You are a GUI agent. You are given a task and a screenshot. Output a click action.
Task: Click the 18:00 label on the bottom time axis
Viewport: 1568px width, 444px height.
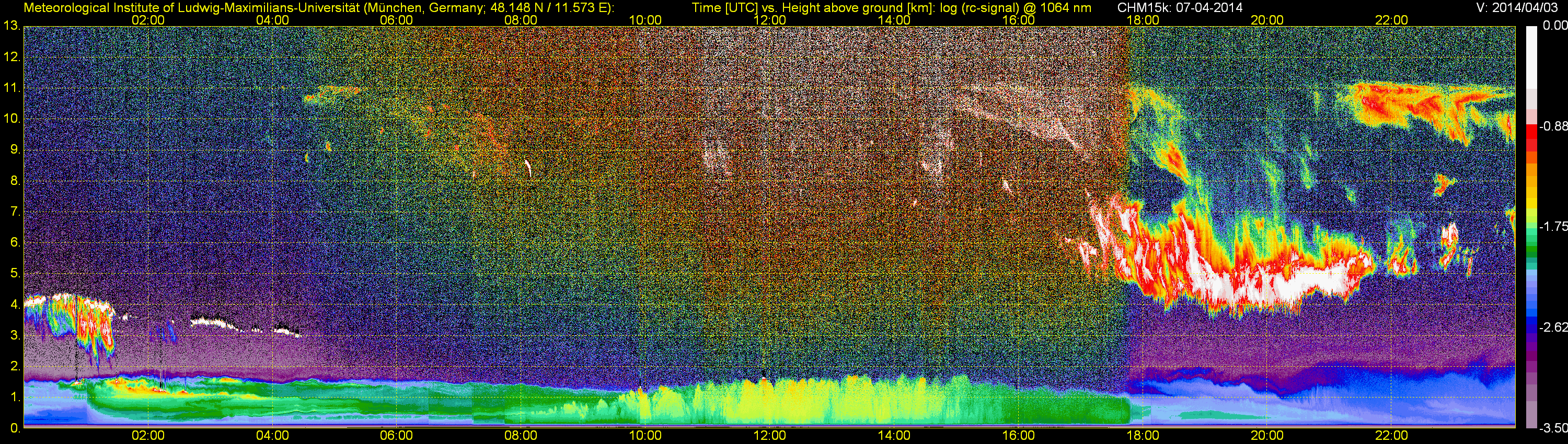point(1143,436)
